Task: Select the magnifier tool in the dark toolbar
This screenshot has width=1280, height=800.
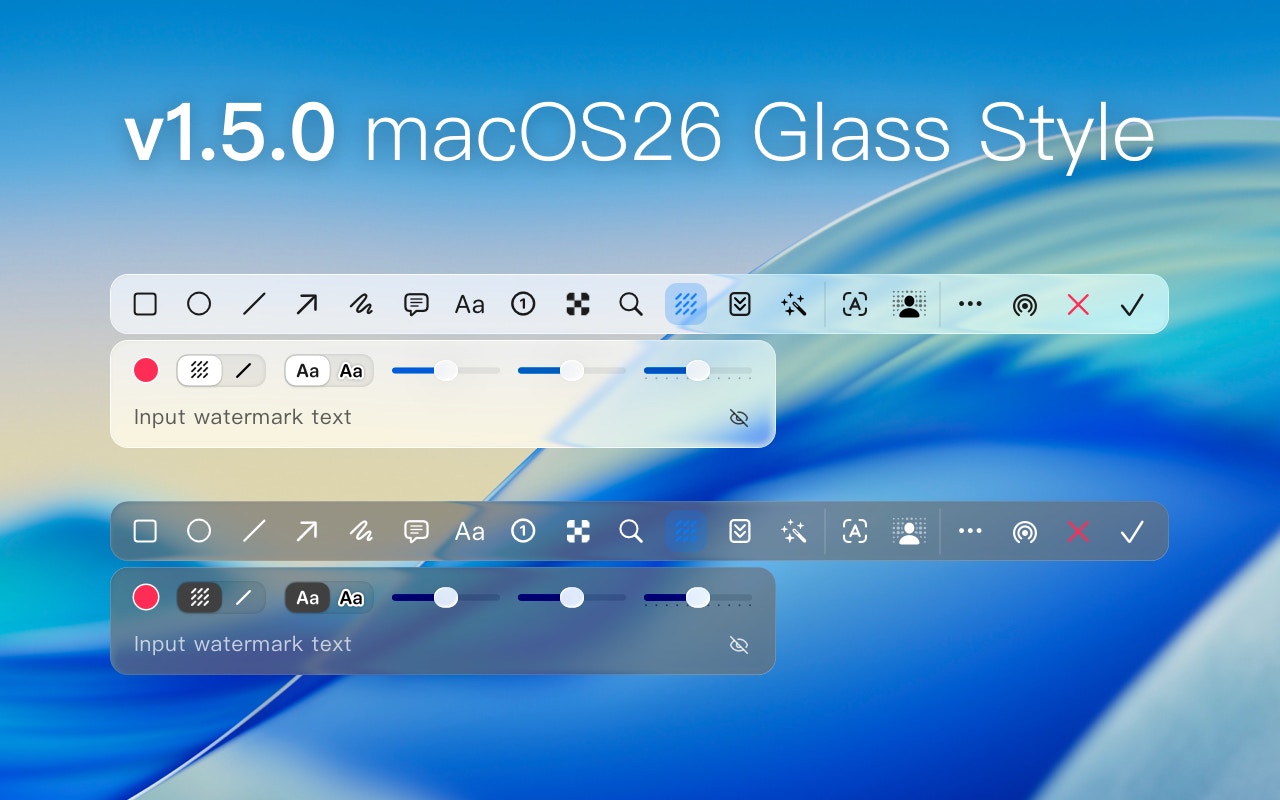Action: click(631, 531)
